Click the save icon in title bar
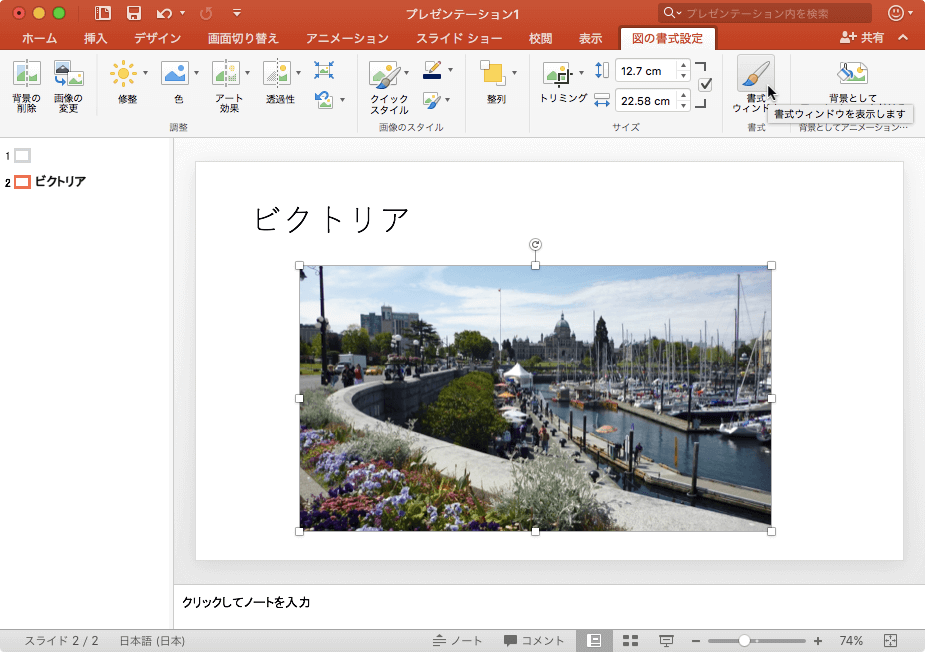Image resolution: width=925 pixels, height=652 pixels. pos(133,13)
